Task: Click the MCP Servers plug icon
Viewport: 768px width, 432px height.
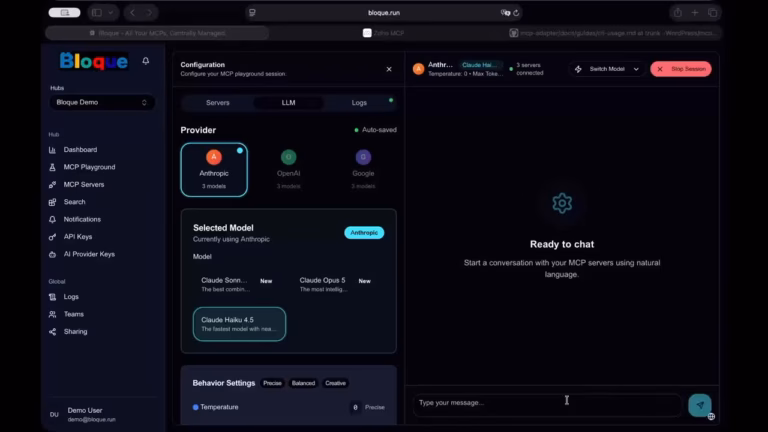Action: pos(52,185)
